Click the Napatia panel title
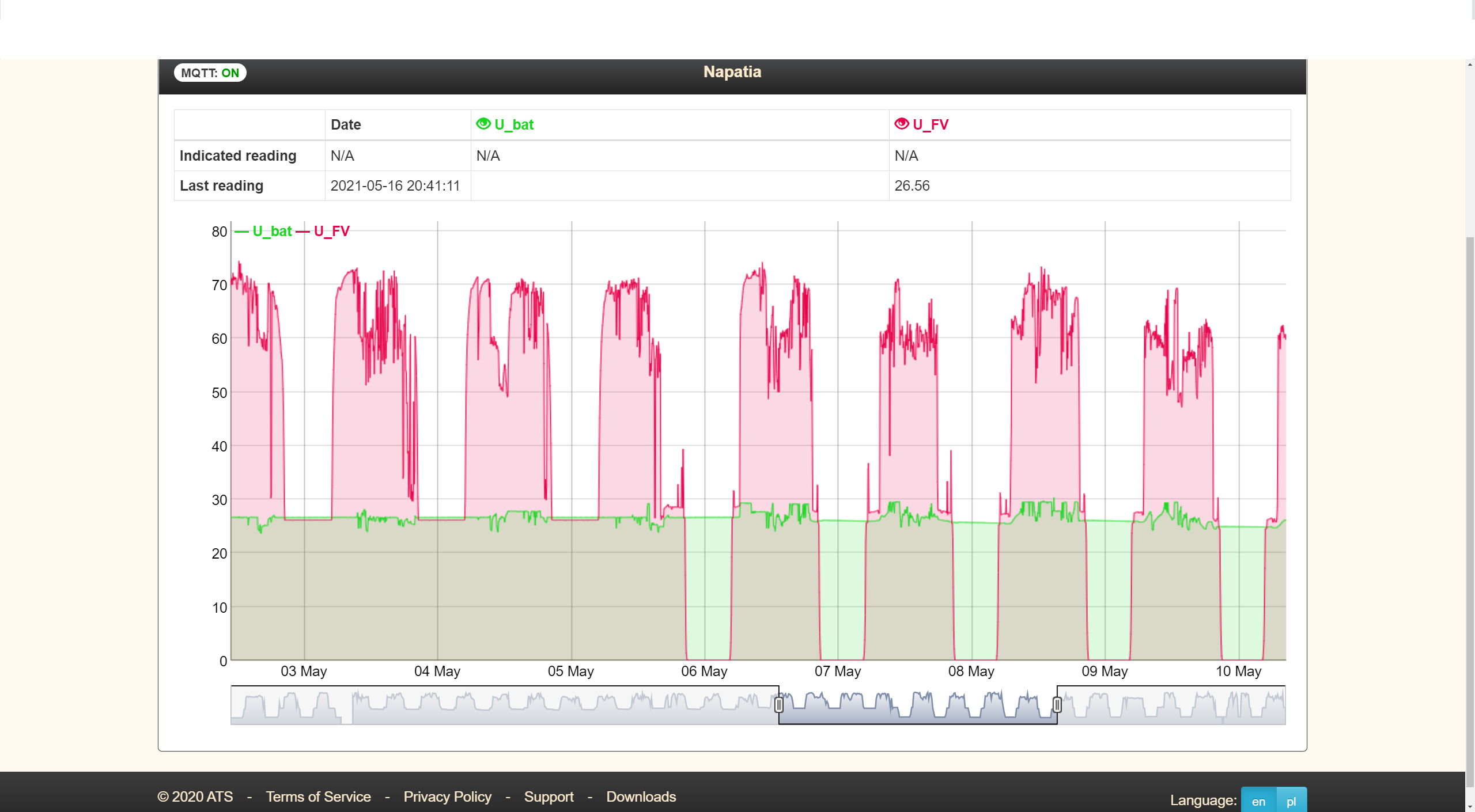 click(x=732, y=72)
